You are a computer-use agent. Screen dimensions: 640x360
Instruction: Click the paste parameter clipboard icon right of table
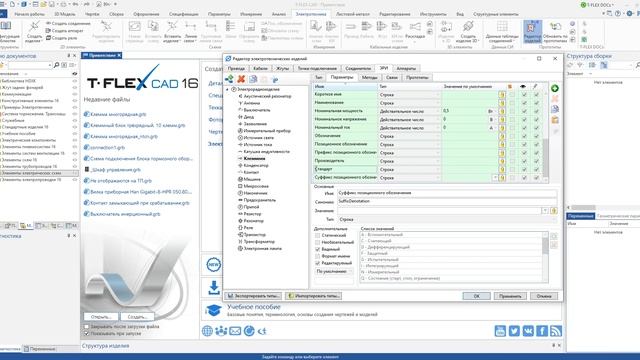coord(555,120)
